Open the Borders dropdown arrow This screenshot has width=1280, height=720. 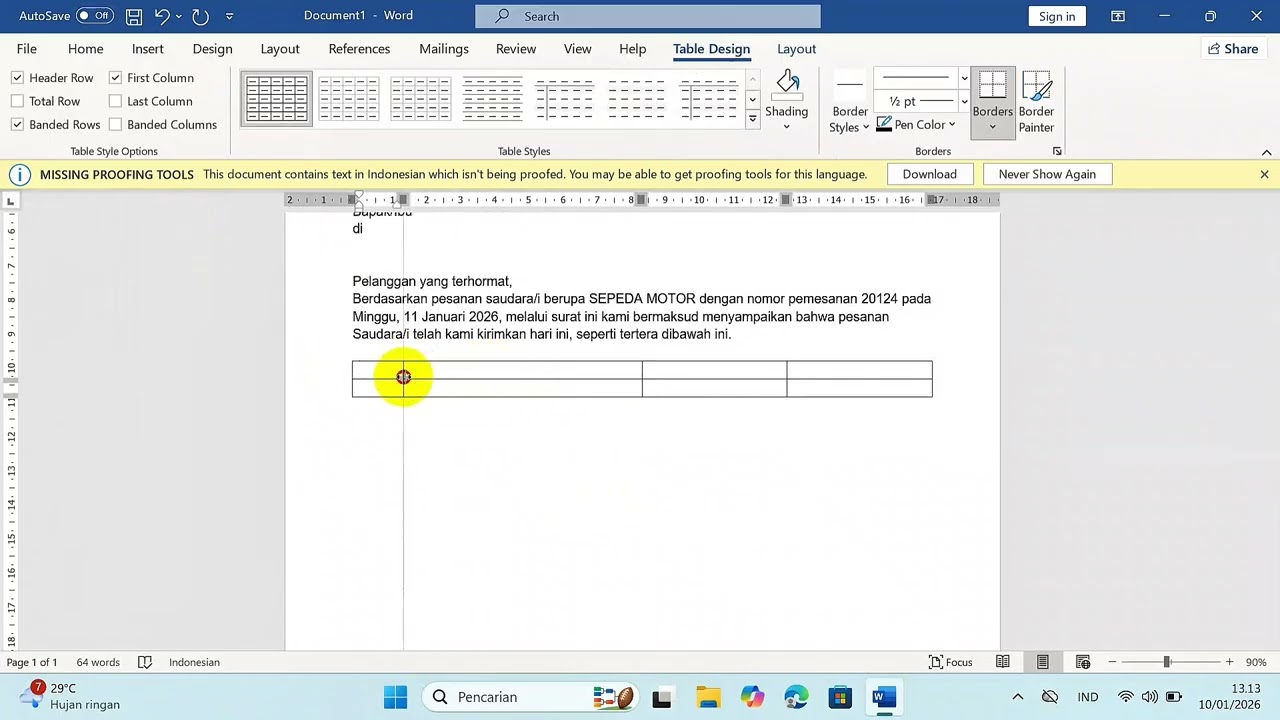tap(993, 127)
